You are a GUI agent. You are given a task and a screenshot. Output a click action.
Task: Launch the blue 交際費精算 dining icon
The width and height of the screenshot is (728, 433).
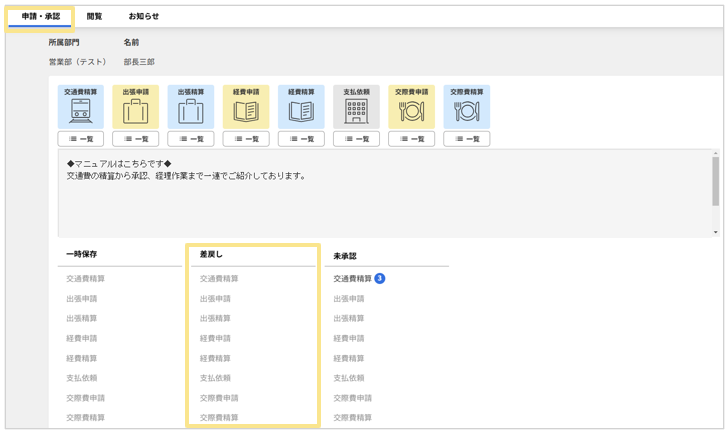pyautogui.click(x=467, y=108)
